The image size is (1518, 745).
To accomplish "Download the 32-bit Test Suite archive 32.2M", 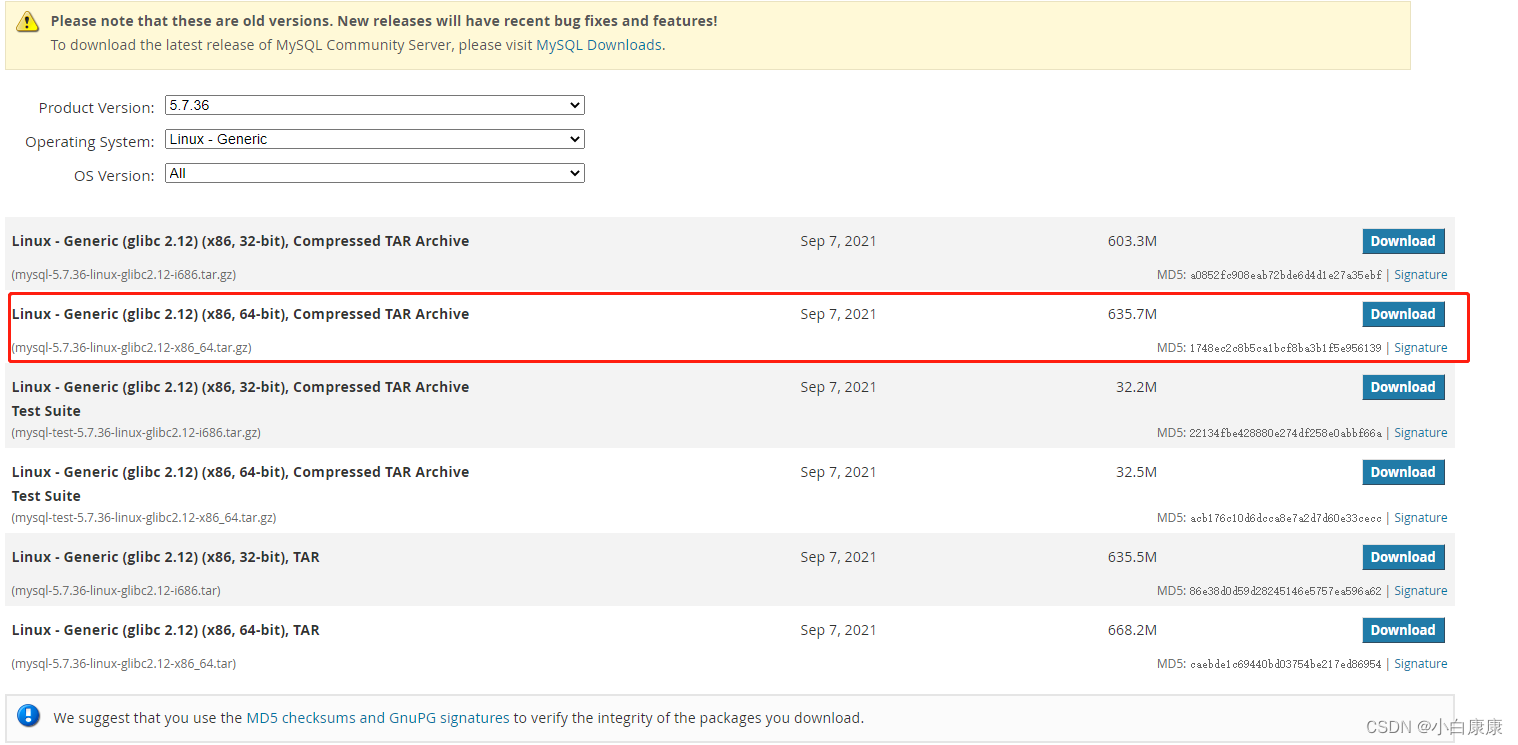I will tap(1403, 387).
